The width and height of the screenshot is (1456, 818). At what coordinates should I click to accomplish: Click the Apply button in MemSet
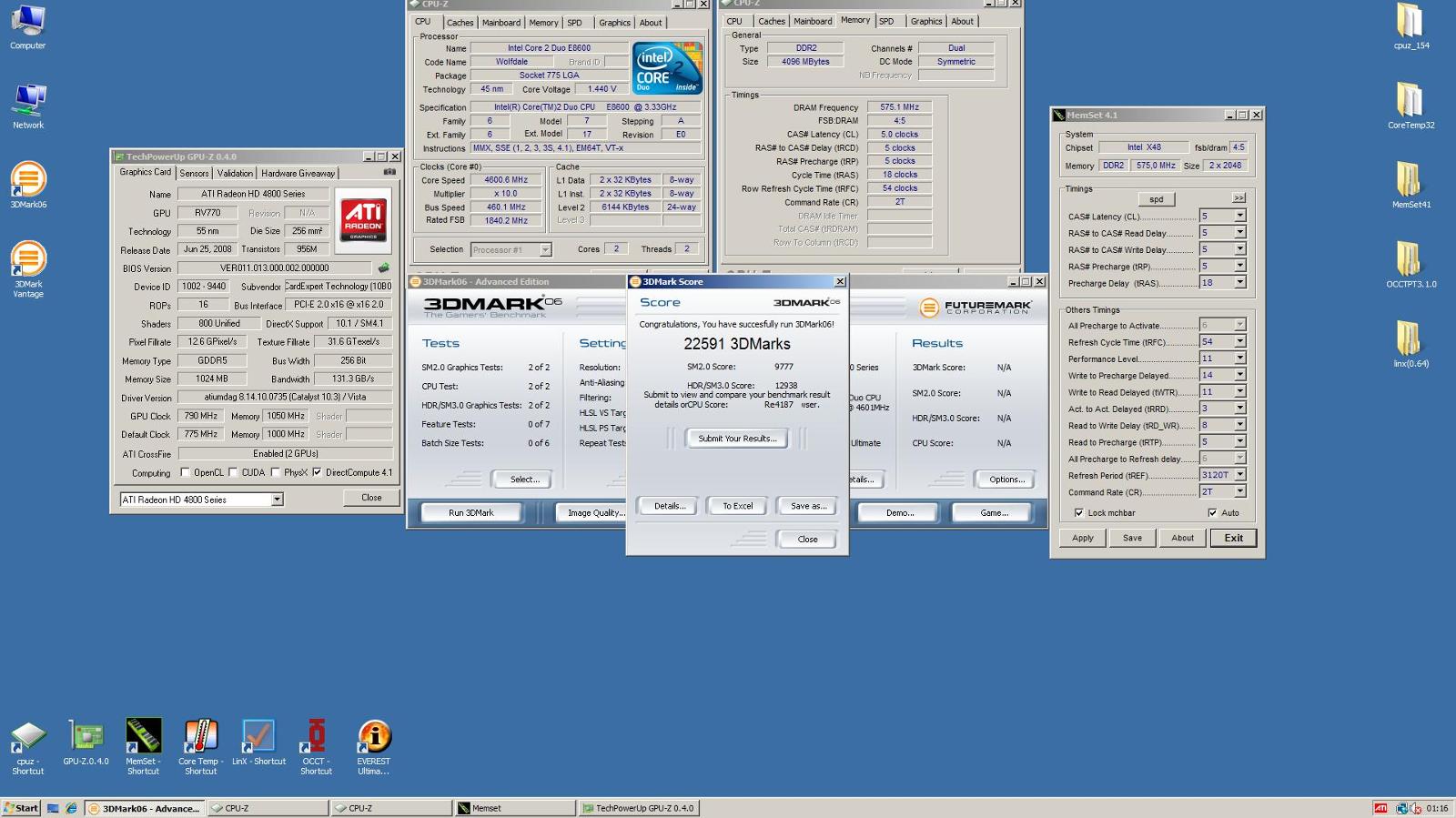[1083, 538]
